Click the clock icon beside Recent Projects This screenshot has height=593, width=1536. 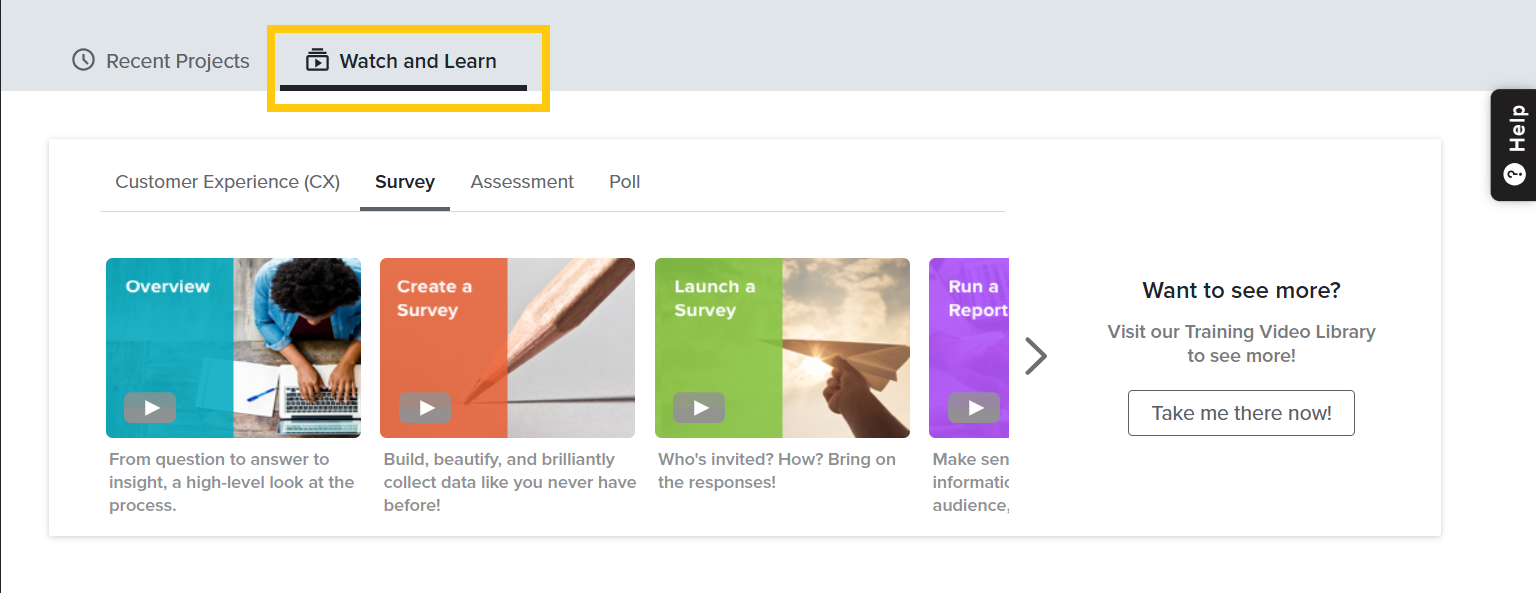[x=83, y=60]
